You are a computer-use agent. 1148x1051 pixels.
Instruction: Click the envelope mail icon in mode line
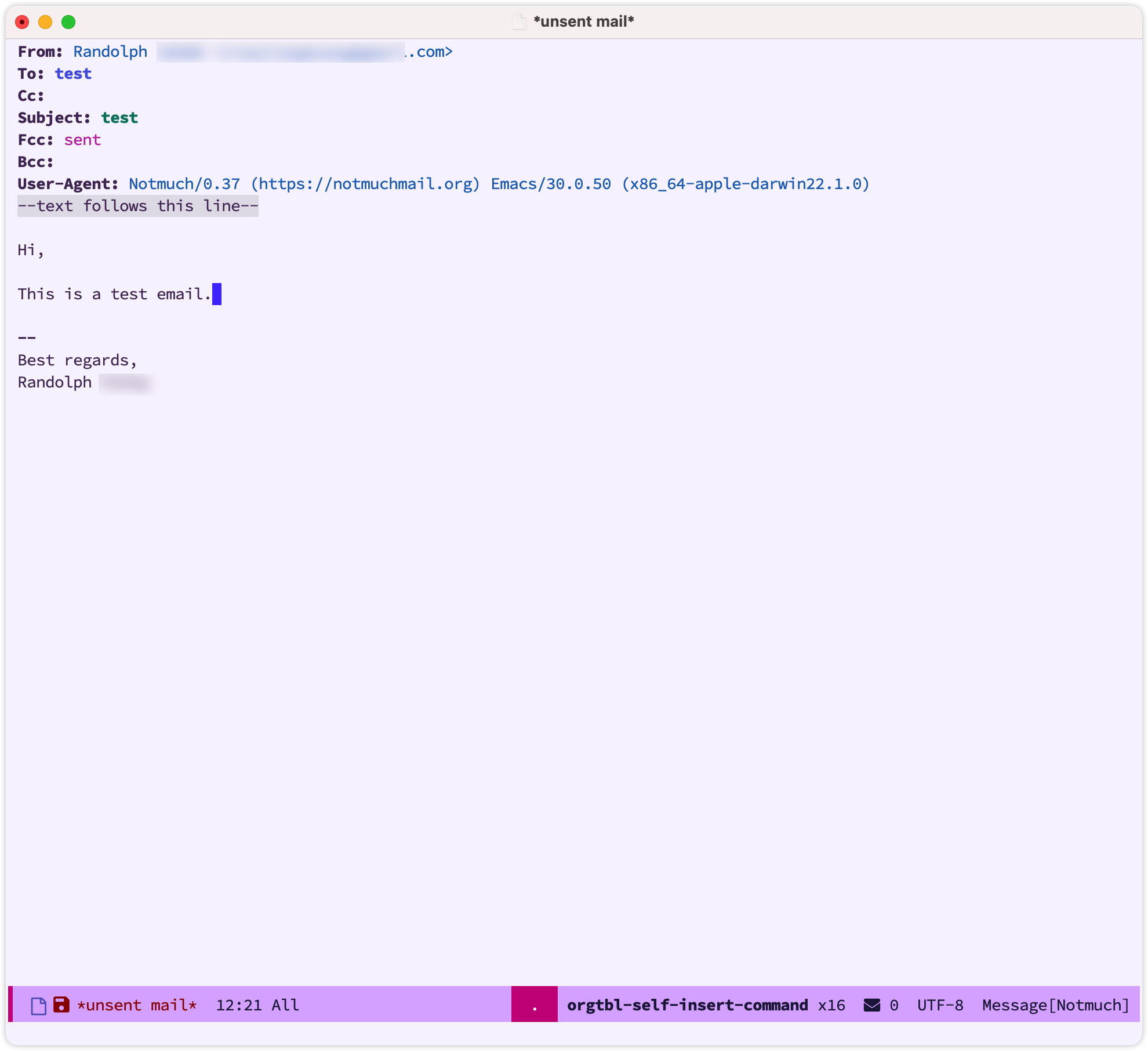click(x=871, y=1005)
